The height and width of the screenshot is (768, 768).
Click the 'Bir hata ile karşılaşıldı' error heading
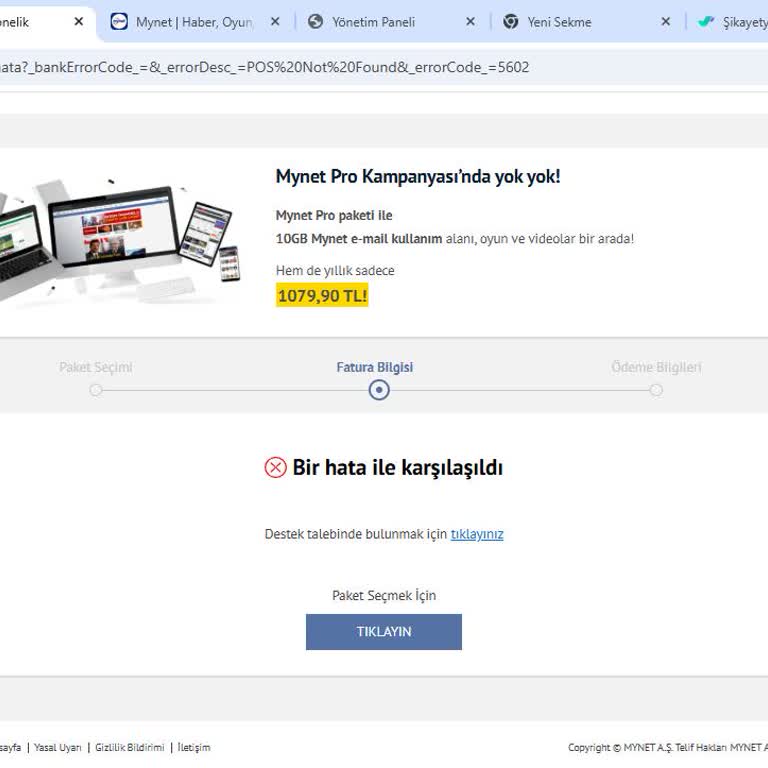point(397,467)
